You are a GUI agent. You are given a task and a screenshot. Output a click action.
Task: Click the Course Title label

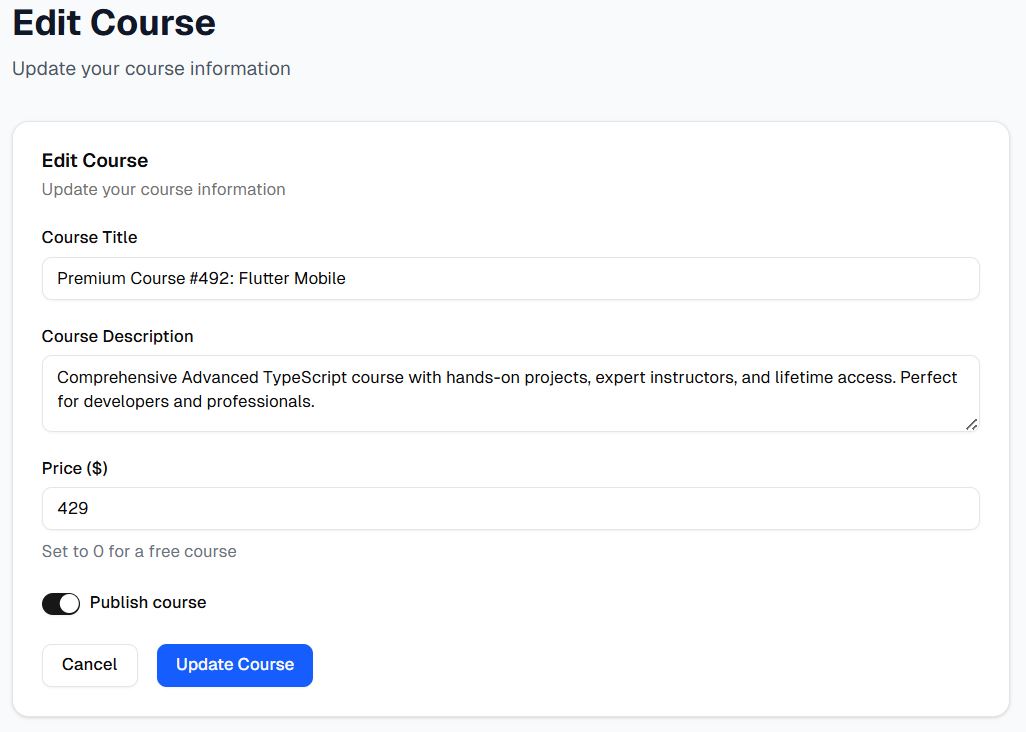(x=89, y=237)
